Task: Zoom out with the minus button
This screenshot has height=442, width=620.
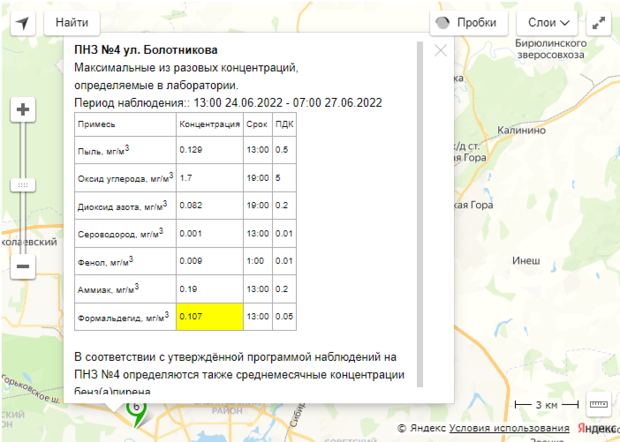Action: coord(23,266)
